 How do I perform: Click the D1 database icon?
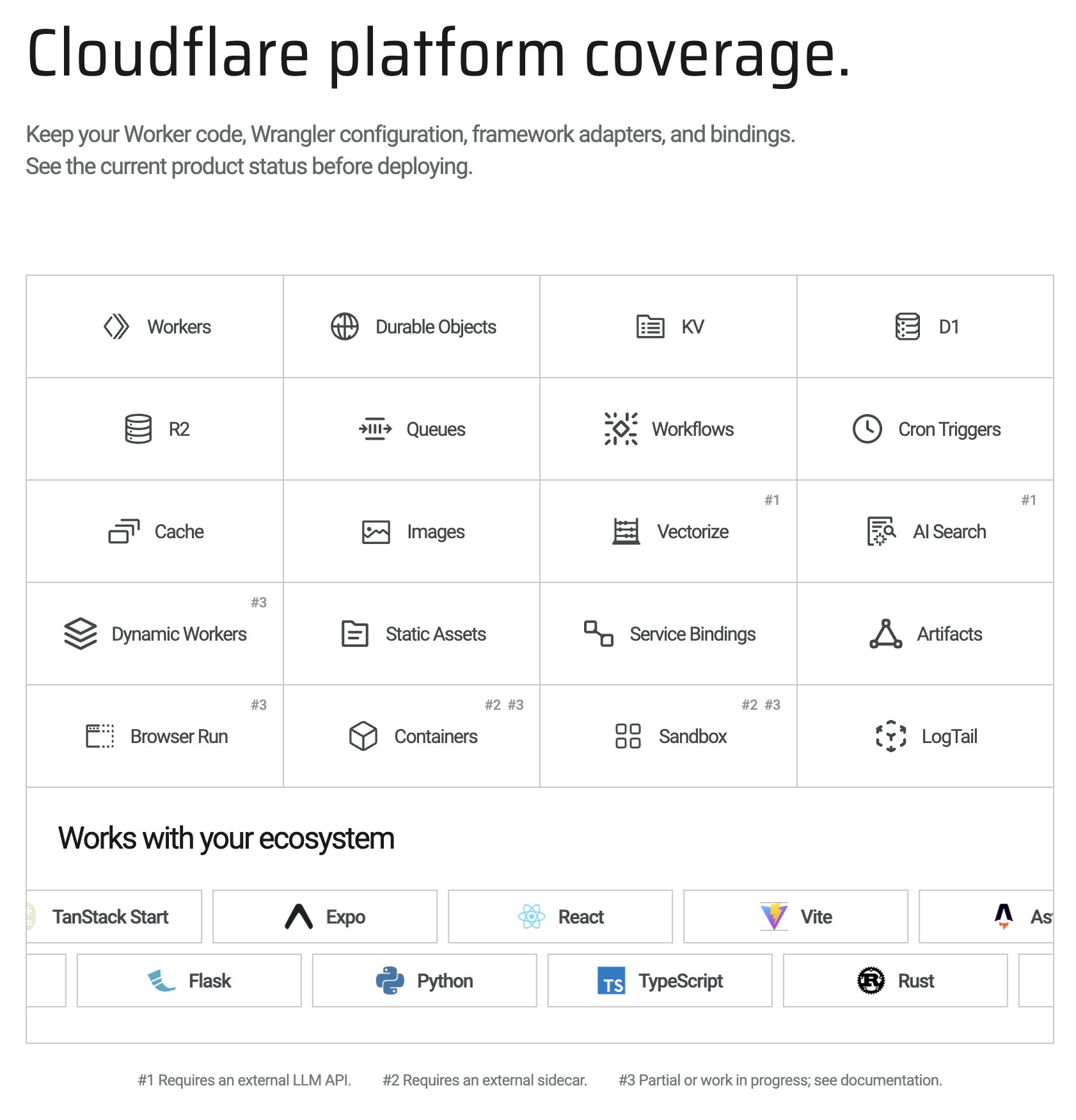coord(907,326)
